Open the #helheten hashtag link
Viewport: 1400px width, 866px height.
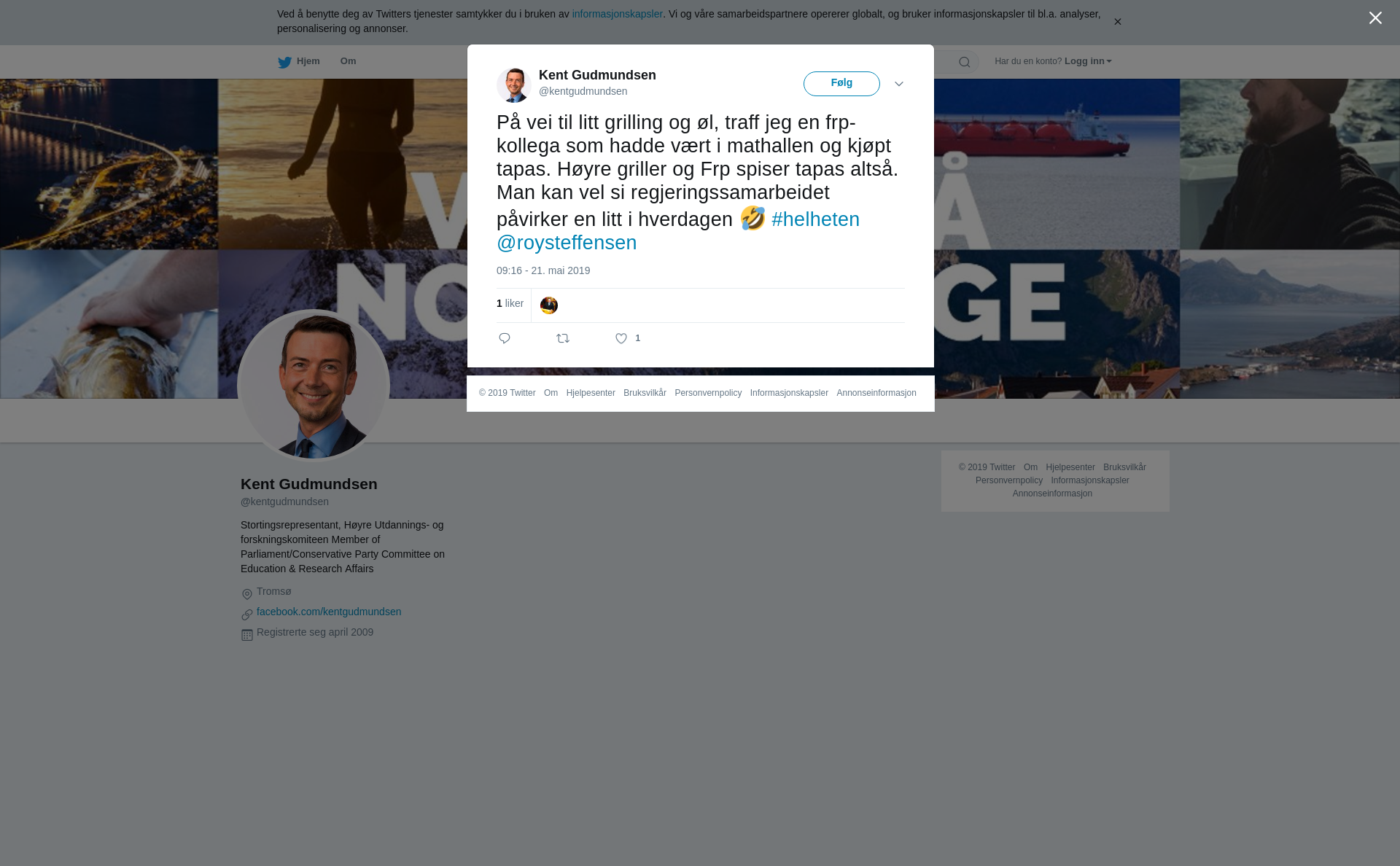pyautogui.click(x=815, y=219)
